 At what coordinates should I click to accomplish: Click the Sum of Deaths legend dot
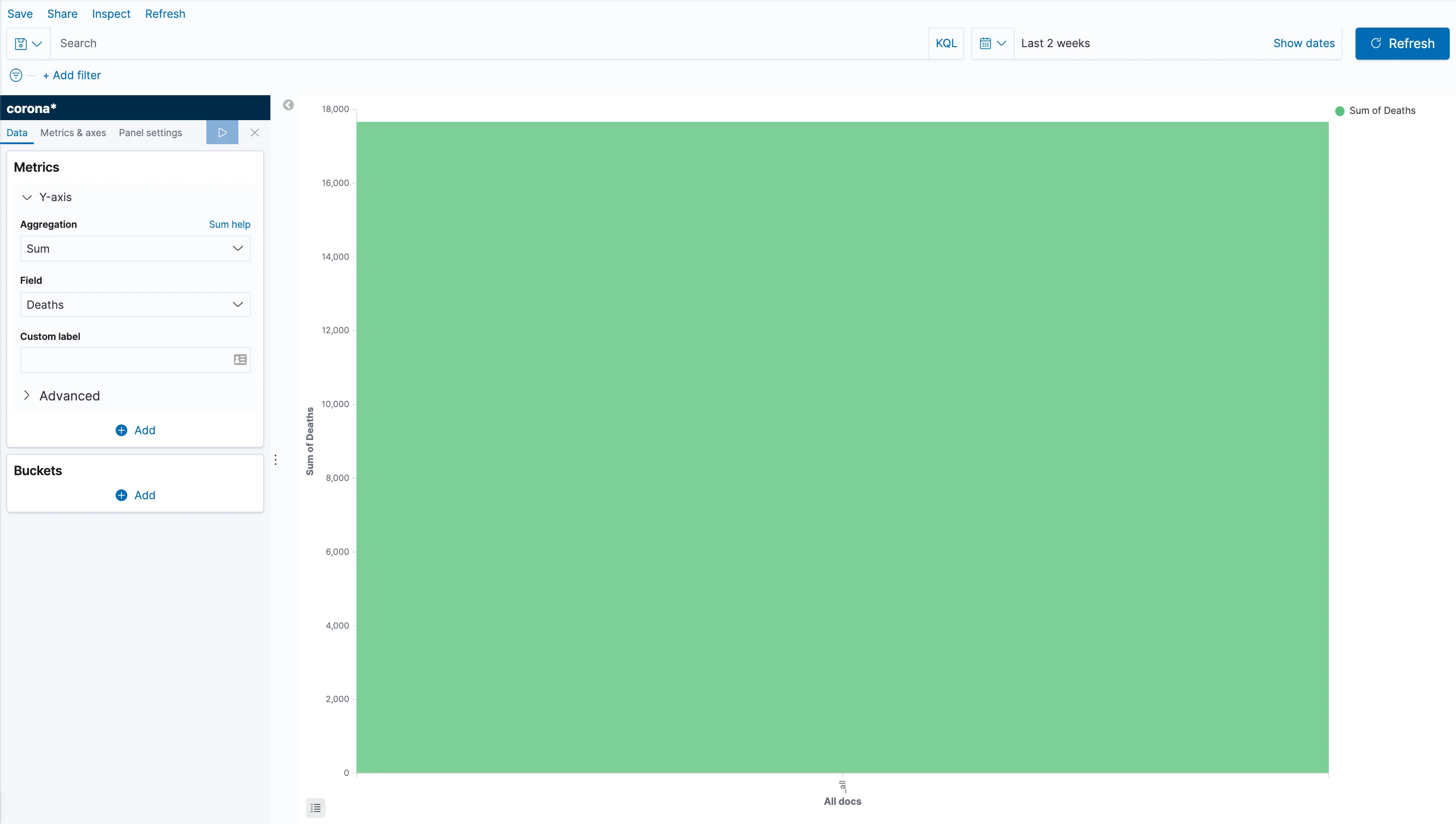click(1339, 111)
